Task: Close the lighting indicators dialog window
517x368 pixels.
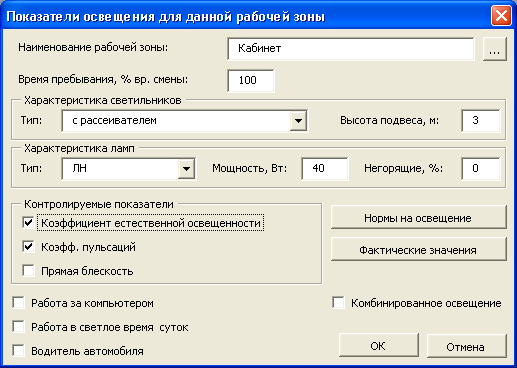Action: pyautogui.click(x=501, y=15)
